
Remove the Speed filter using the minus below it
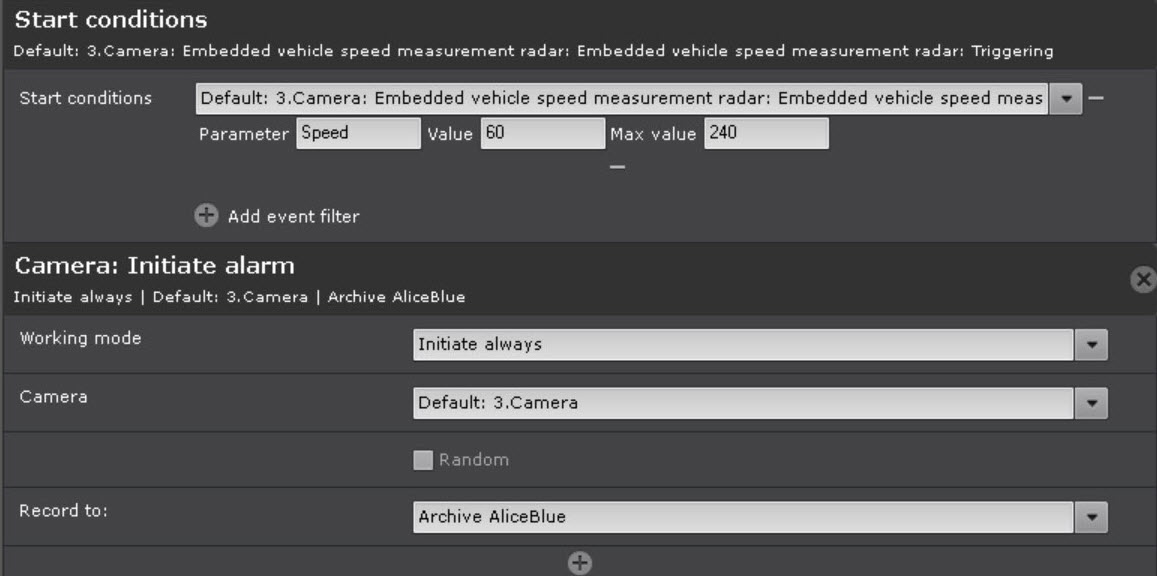(618, 167)
